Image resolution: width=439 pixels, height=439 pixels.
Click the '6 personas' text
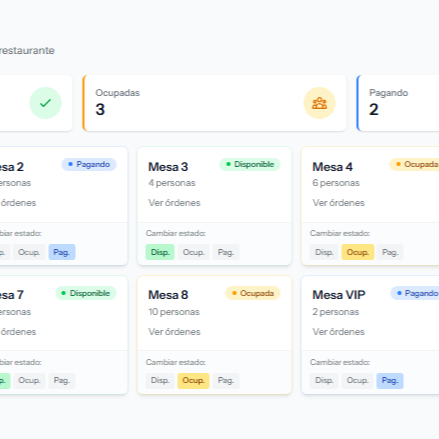click(x=336, y=183)
